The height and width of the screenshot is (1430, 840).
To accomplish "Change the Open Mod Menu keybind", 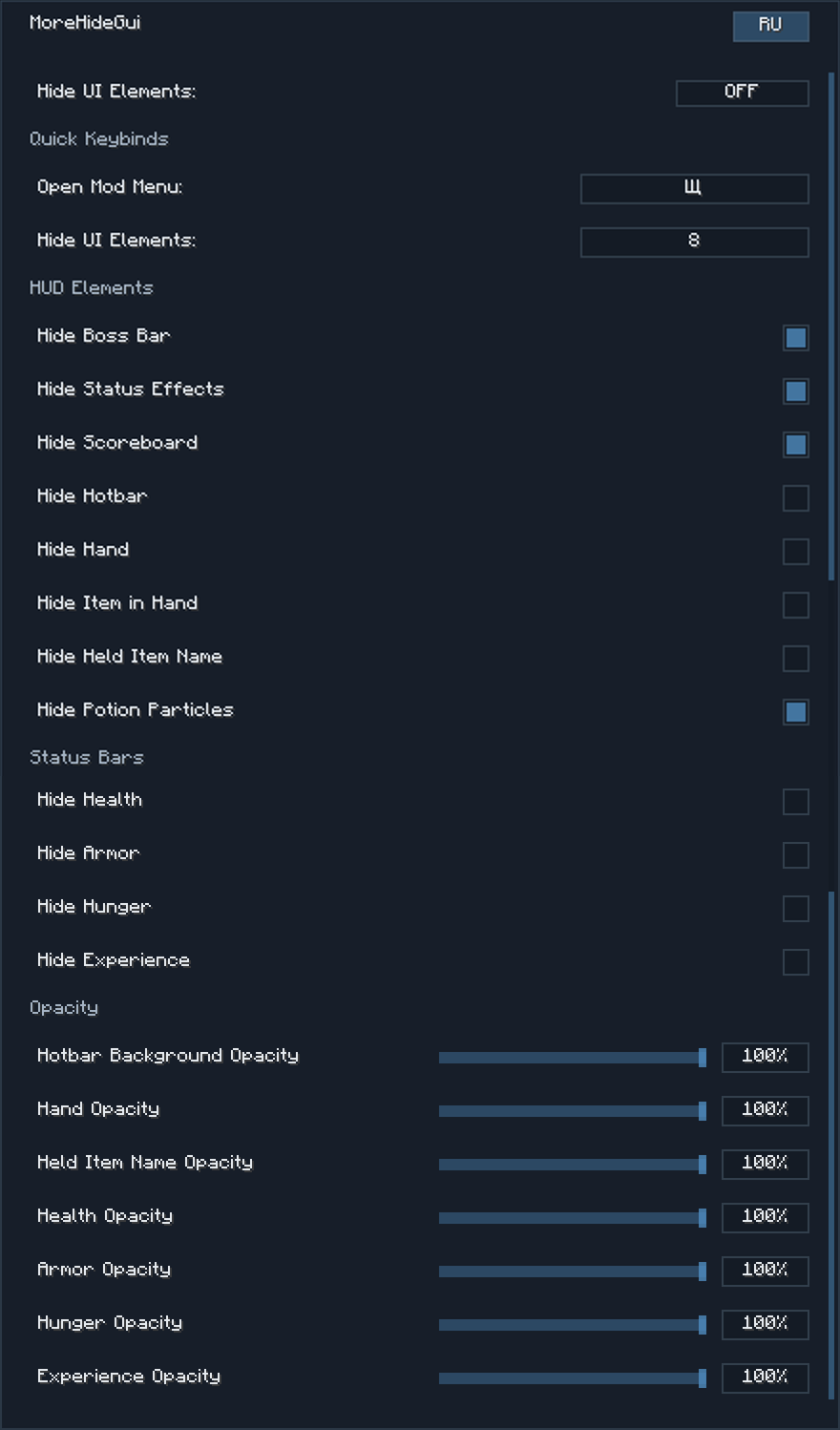I will [x=694, y=188].
